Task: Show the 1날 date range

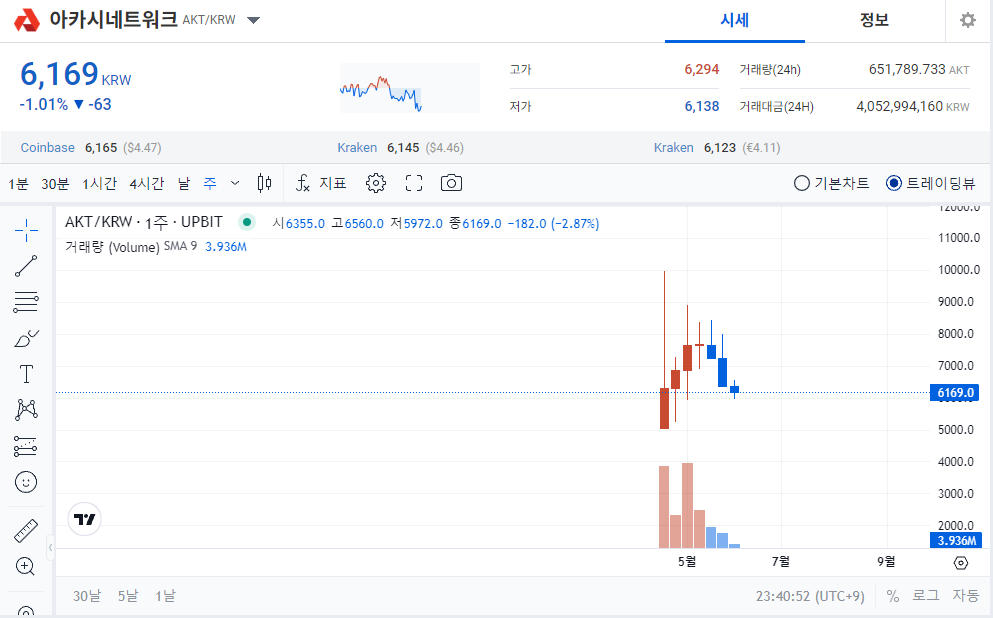Action: (165, 596)
